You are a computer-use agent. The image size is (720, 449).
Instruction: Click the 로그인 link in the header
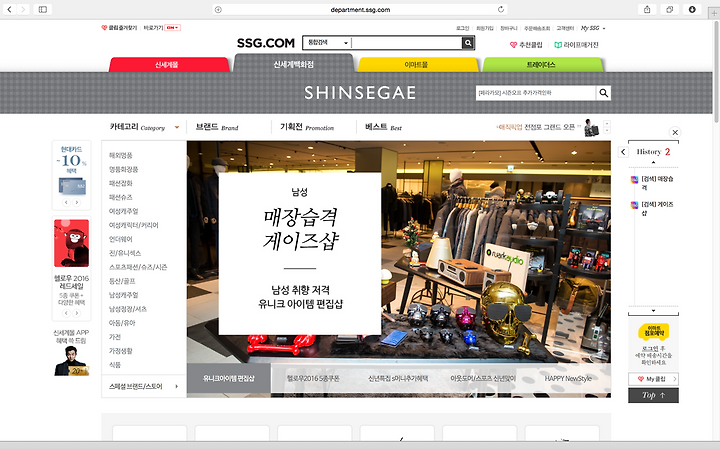[x=462, y=28]
